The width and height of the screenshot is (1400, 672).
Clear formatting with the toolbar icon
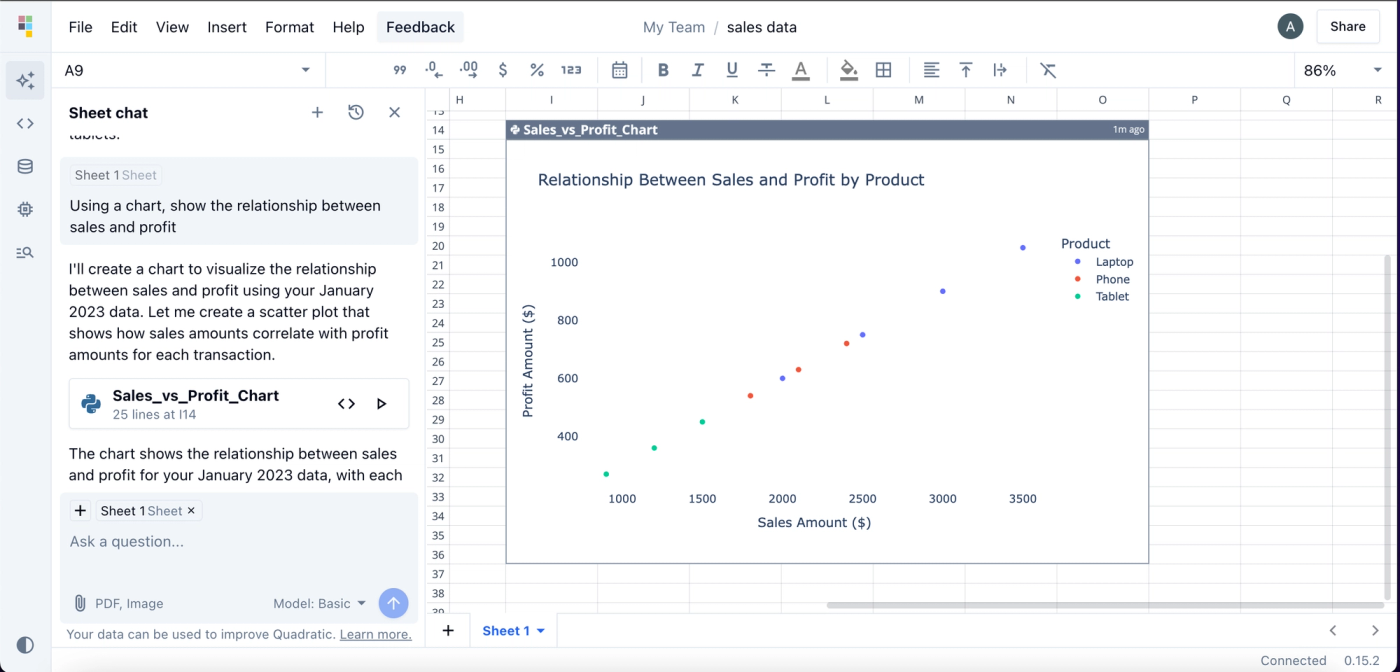(x=1048, y=70)
